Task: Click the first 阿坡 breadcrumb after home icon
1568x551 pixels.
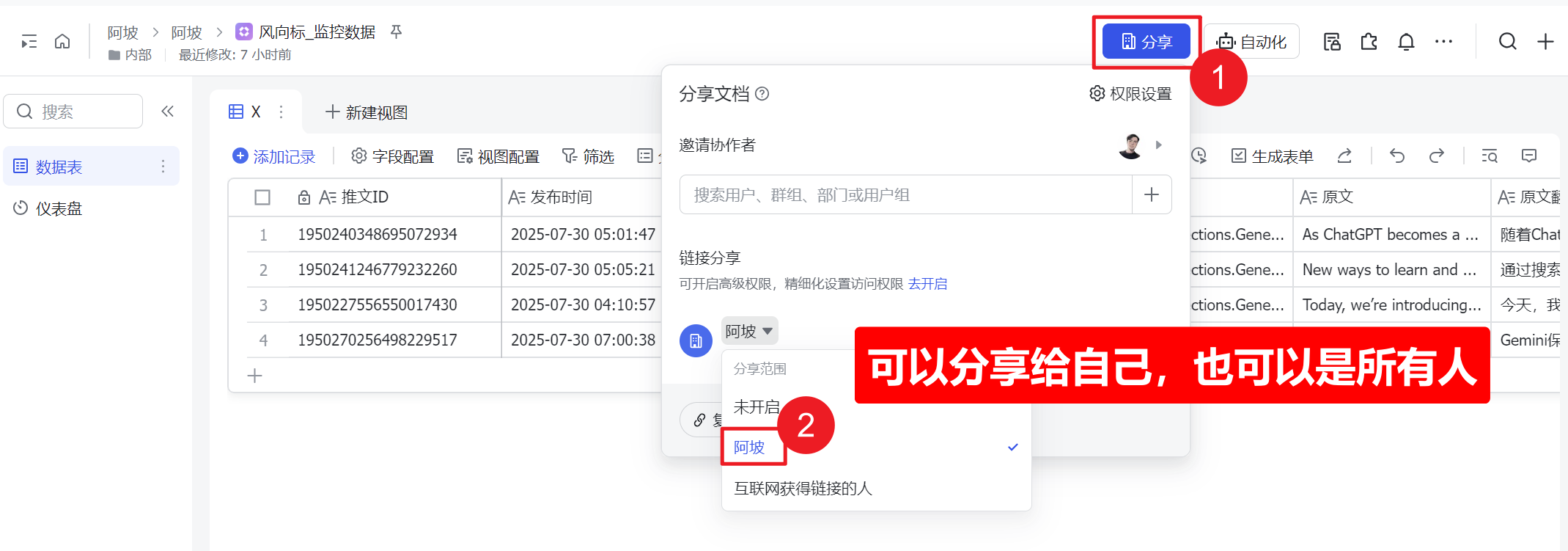Action: pos(122,32)
